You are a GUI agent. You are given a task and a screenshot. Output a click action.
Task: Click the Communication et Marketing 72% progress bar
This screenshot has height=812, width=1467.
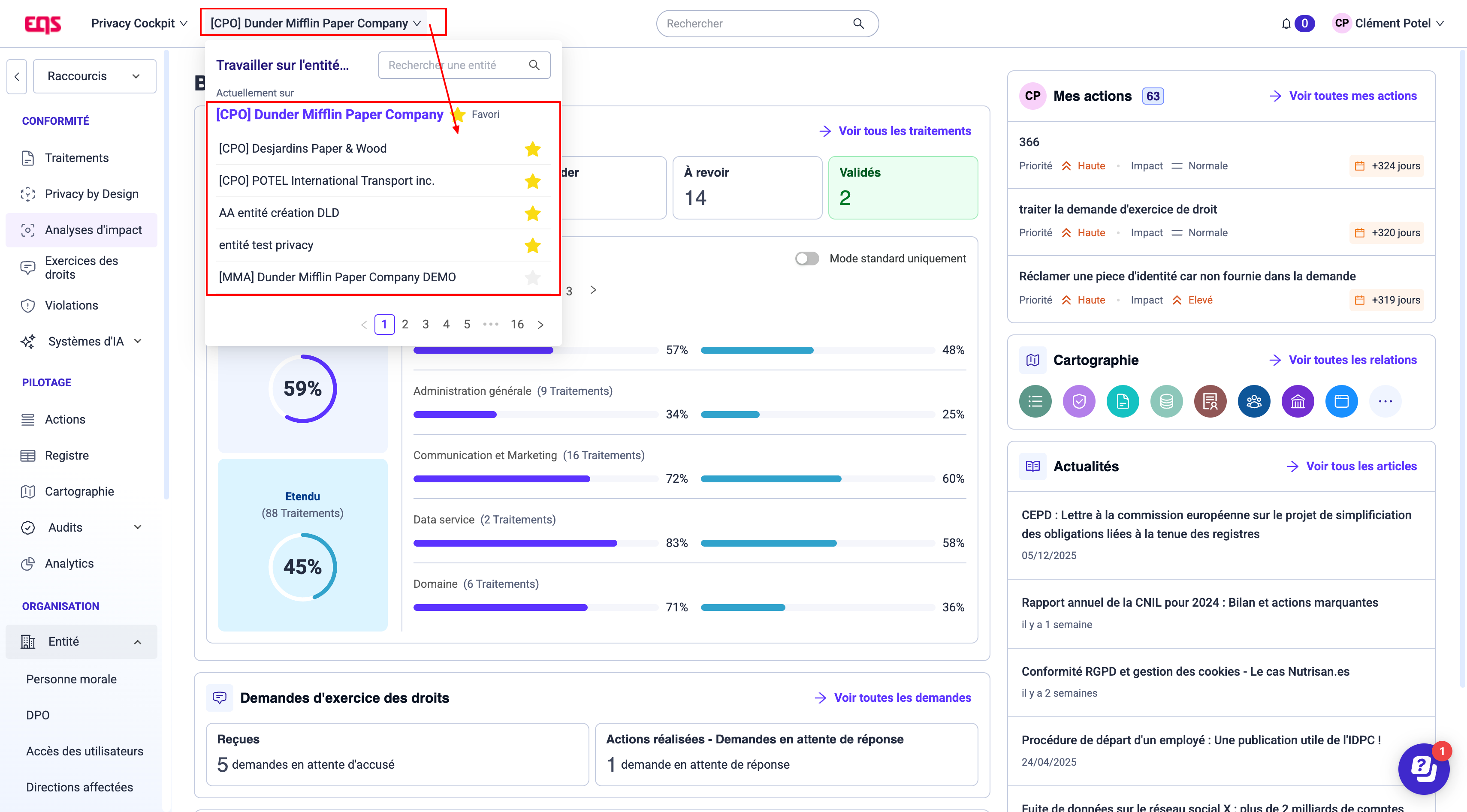click(536, 479)
